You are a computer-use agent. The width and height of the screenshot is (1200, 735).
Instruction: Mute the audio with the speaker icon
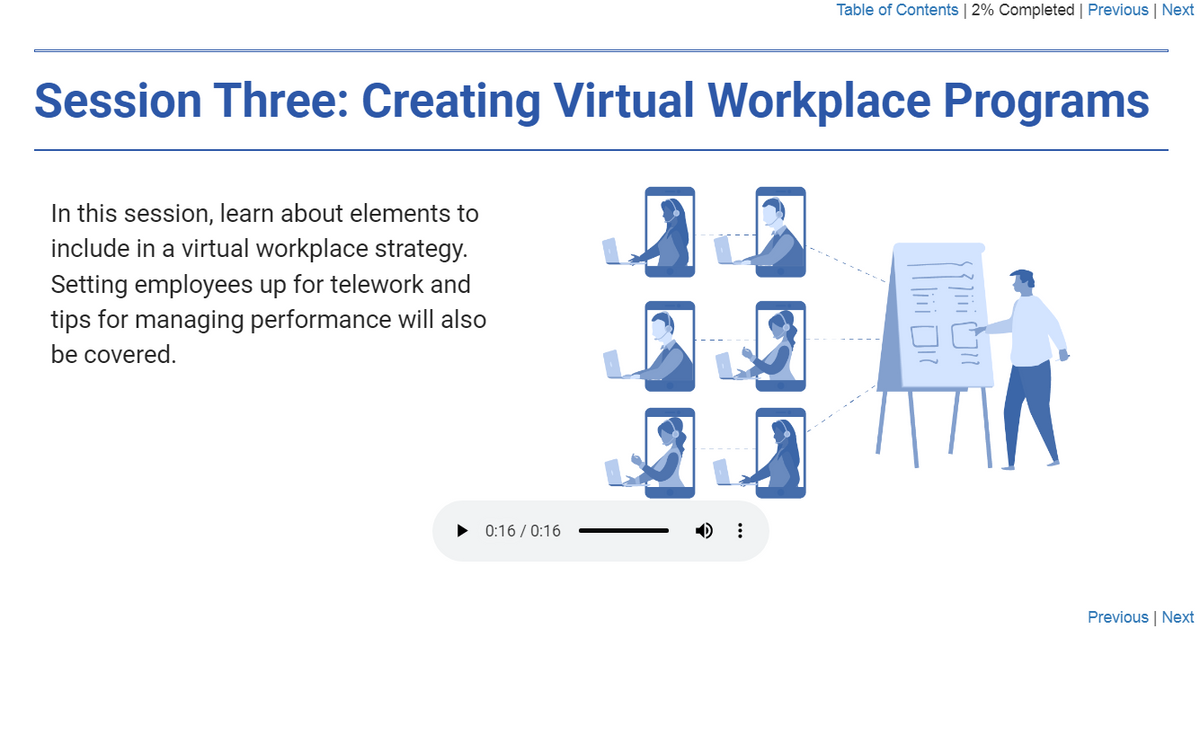pyautogui.click(x=704, y=530)
